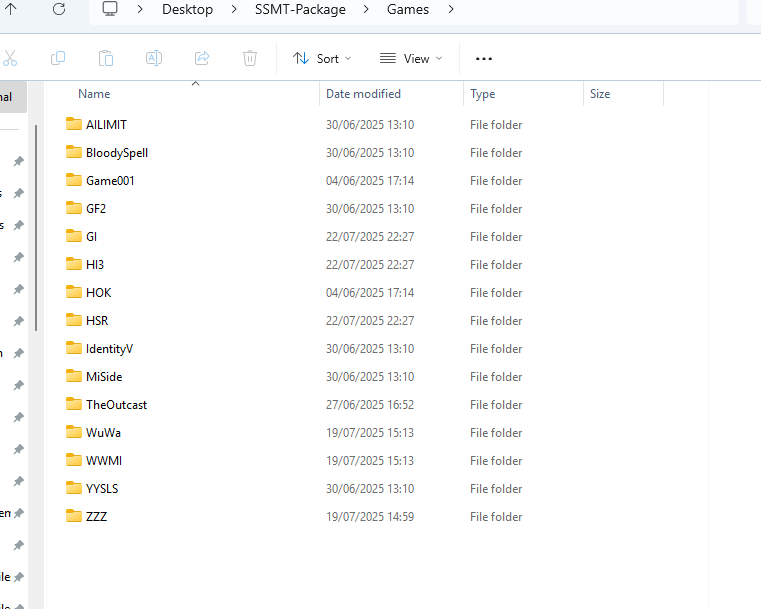Viewport: 761px width, 611px height.
Task: Click the 27/06/2025 16:52 date of TheOutcast
Action: (370, 405)
